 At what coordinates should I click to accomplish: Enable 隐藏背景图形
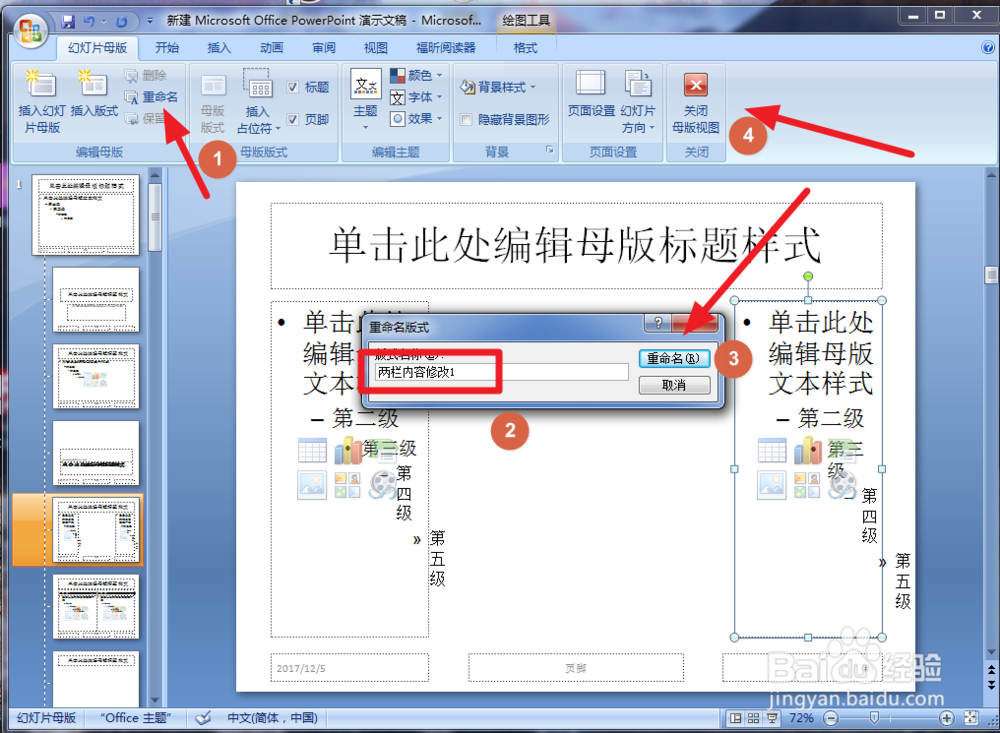pyautogui.click(x=466, y=119)
